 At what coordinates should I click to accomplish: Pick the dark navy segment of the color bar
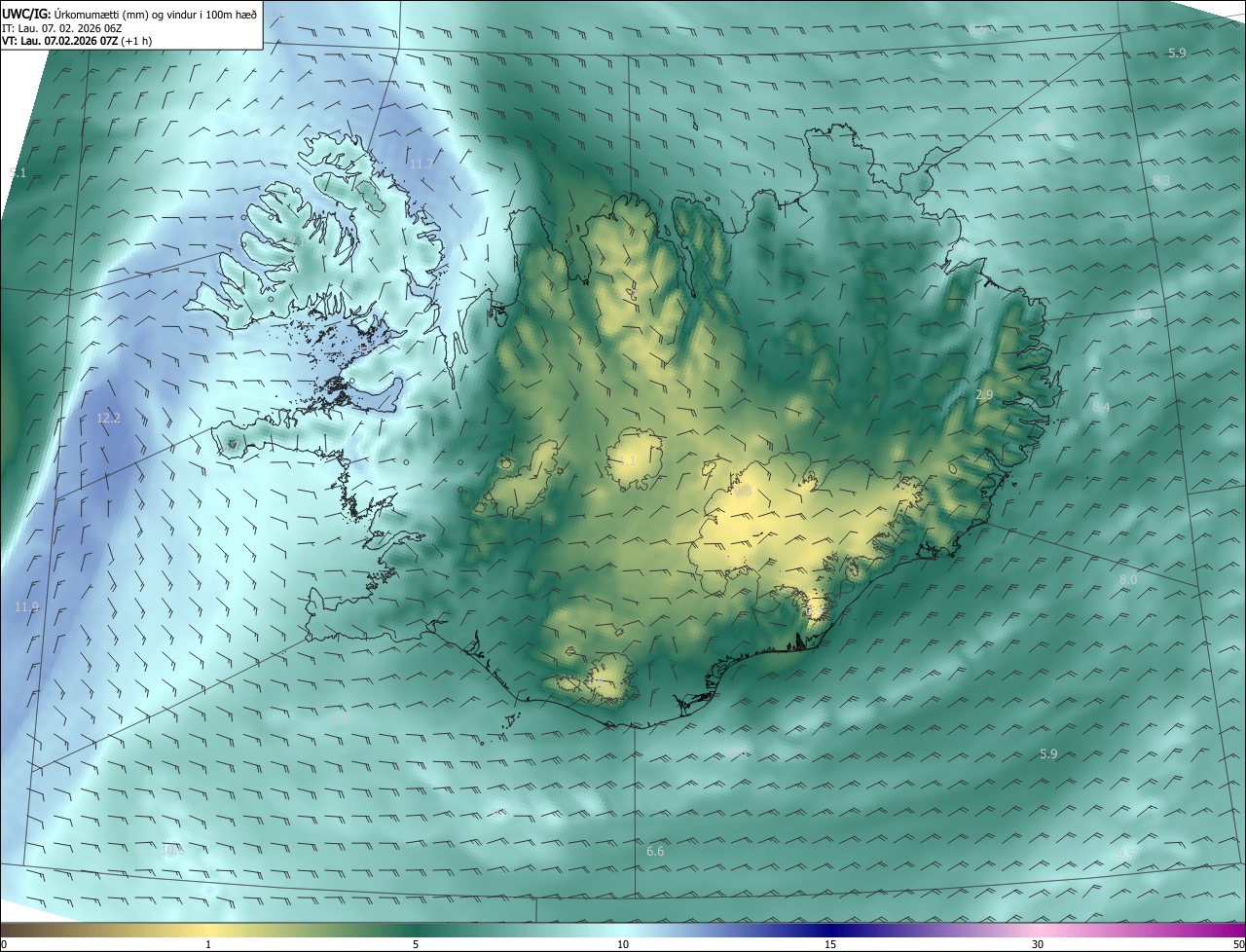coord(830,931)
